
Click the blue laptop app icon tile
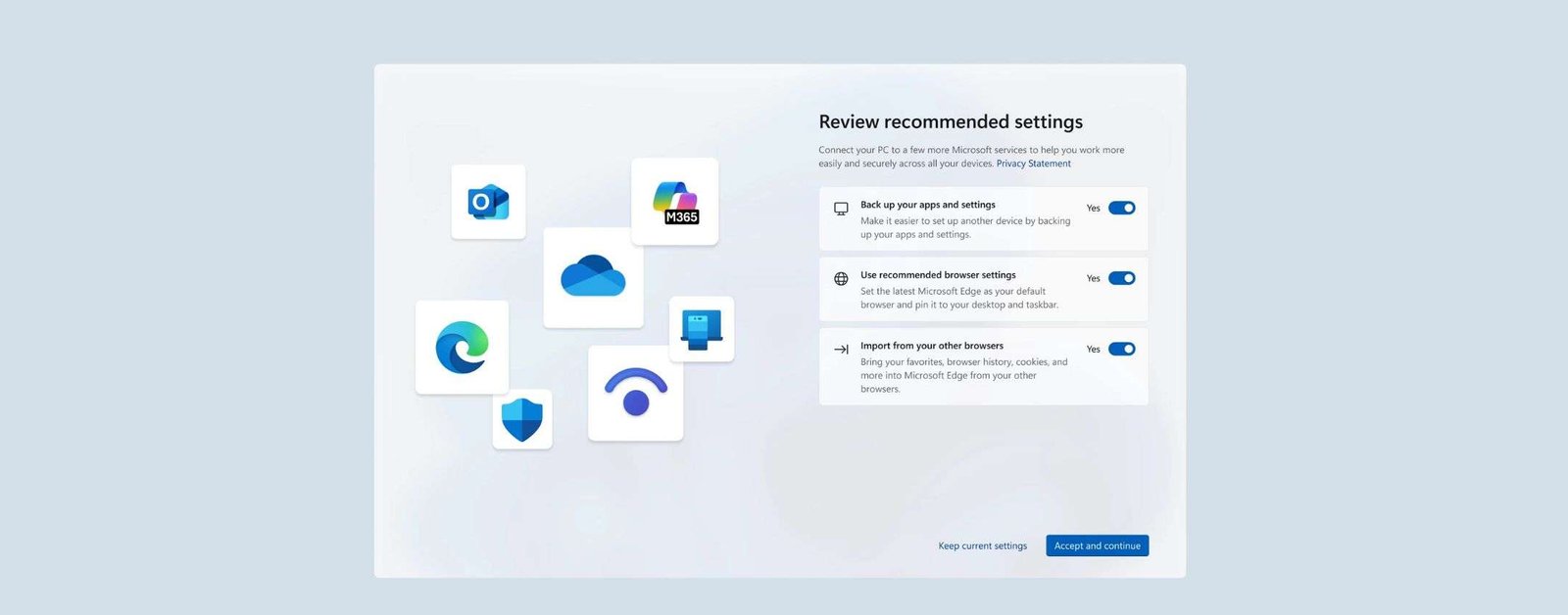point(702,329)
